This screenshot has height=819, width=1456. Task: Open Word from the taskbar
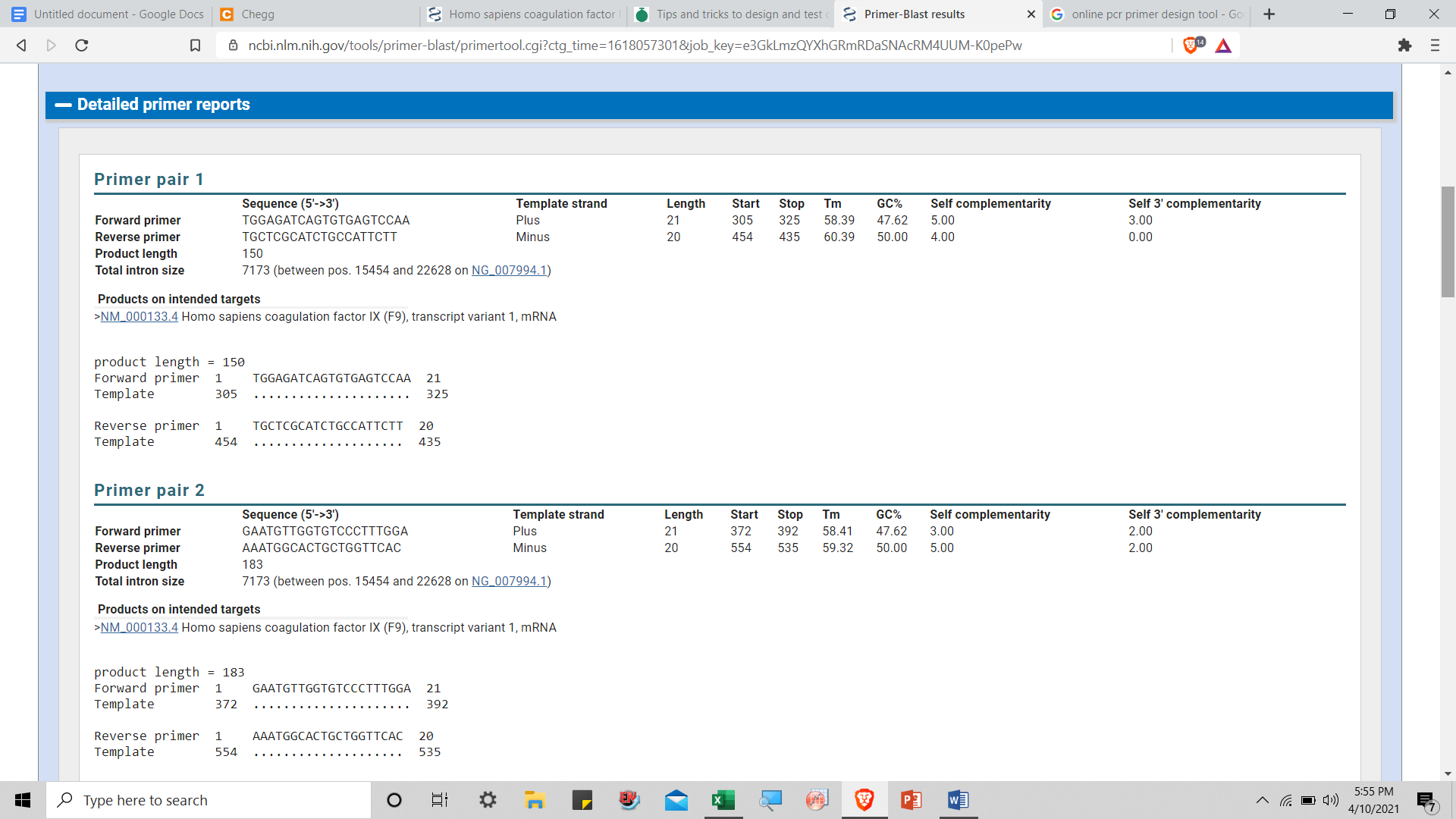[x=958, y=800]
